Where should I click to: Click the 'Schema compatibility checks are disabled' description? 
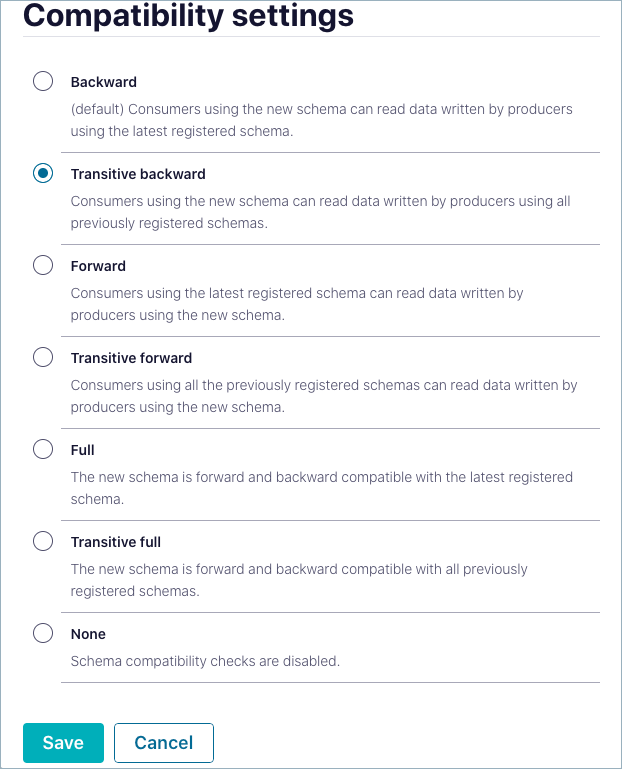(x=205, y=661)
